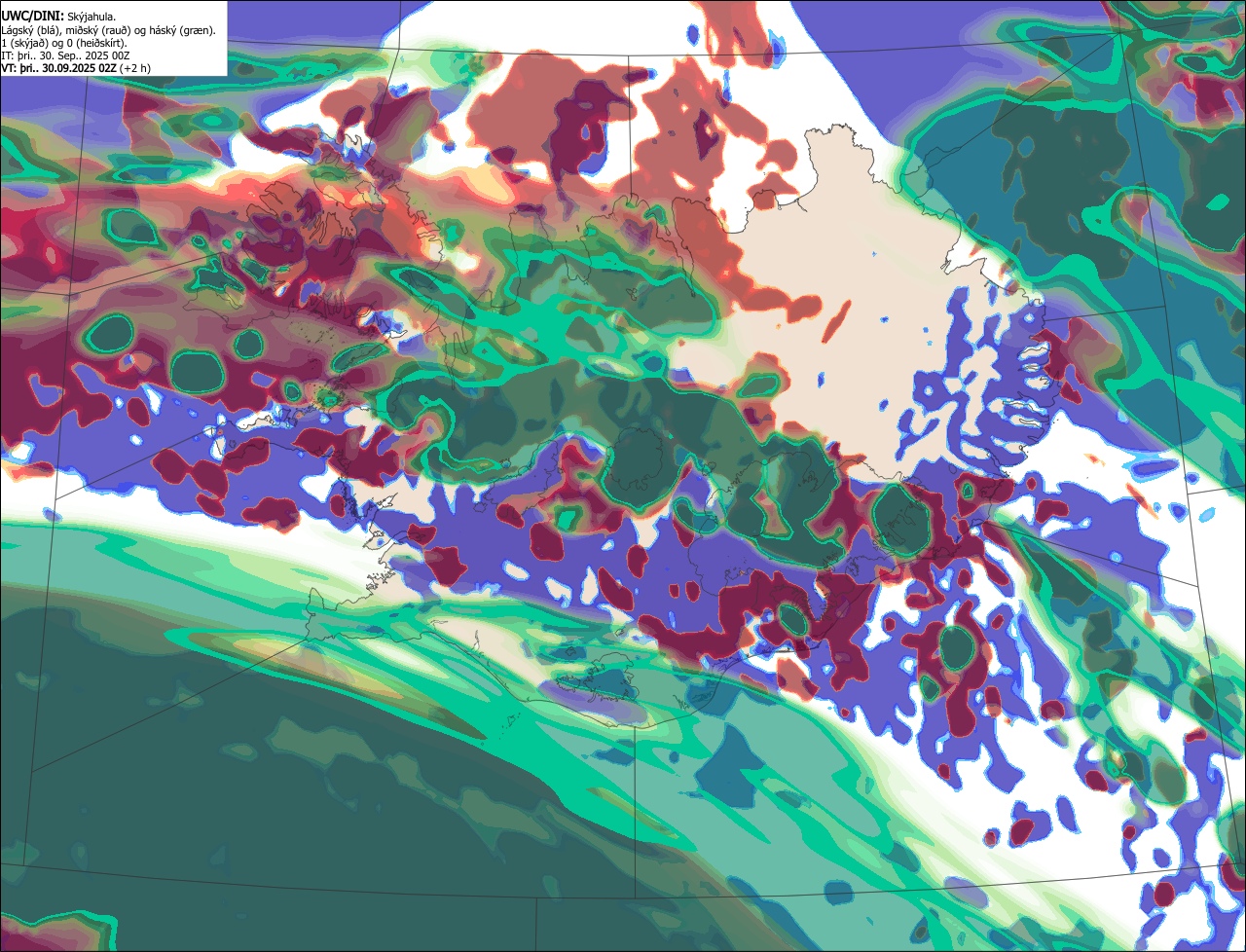Click the 'UWC/DINI:' title text

tap(33, 17)
